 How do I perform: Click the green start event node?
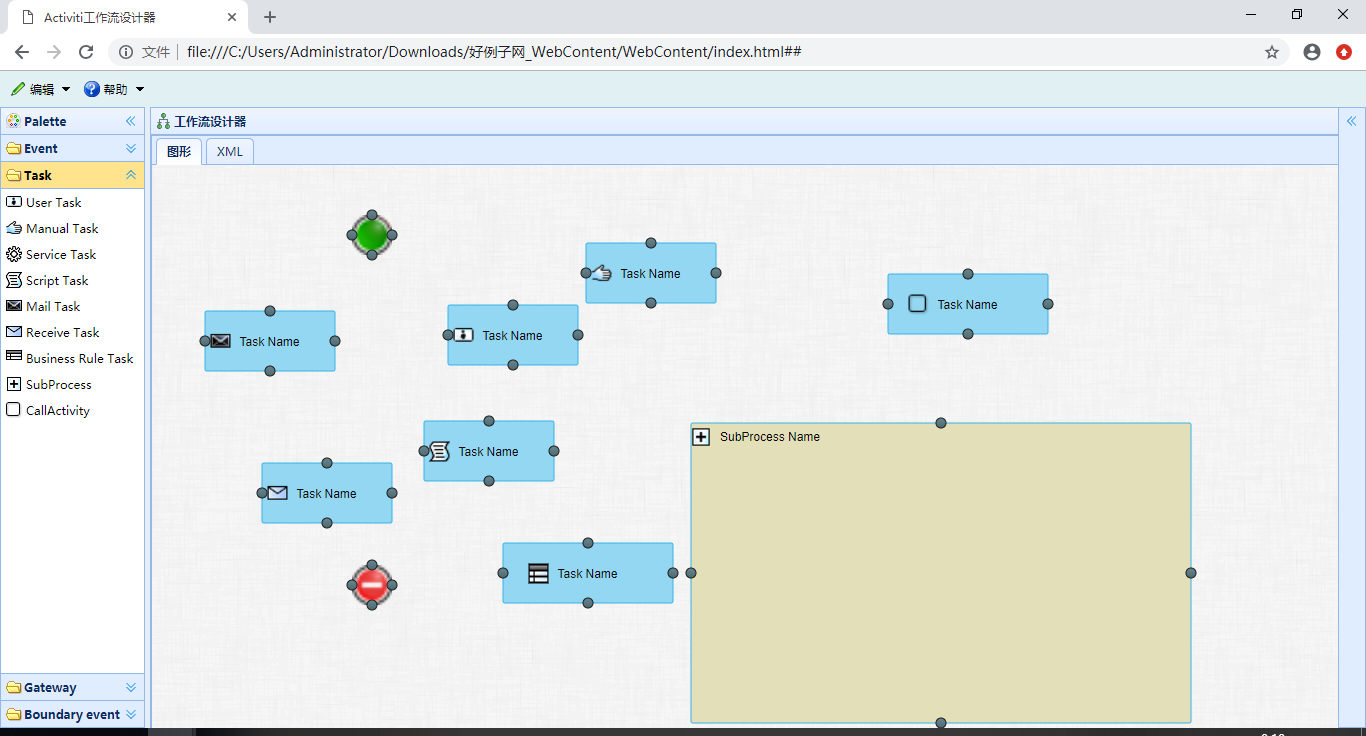coord(372,235)
